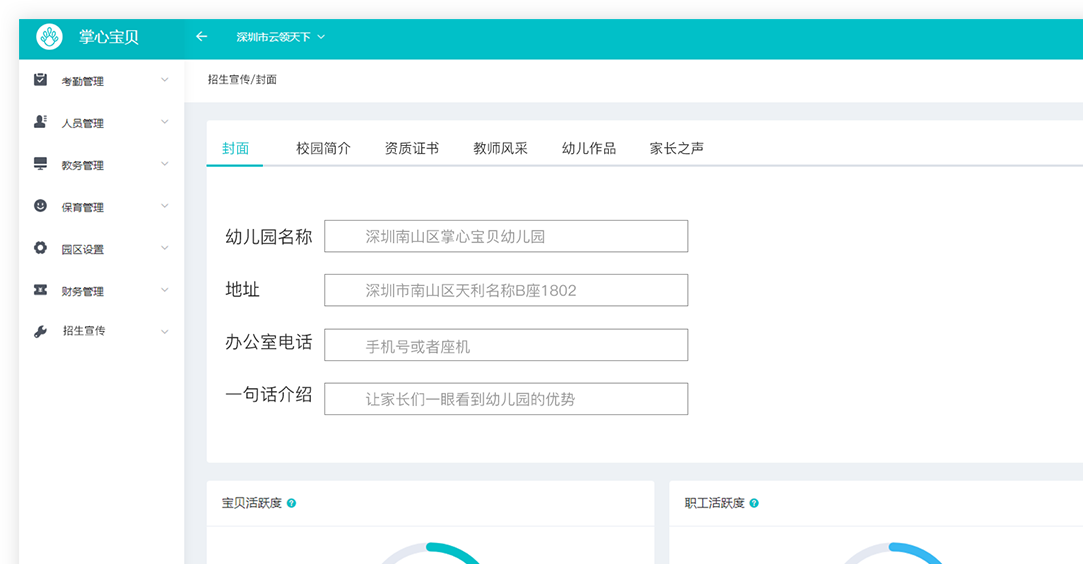The image size is (1083, 564).
Task: Click the 一句话介绍 text field
Action: (x=506, y=399)
